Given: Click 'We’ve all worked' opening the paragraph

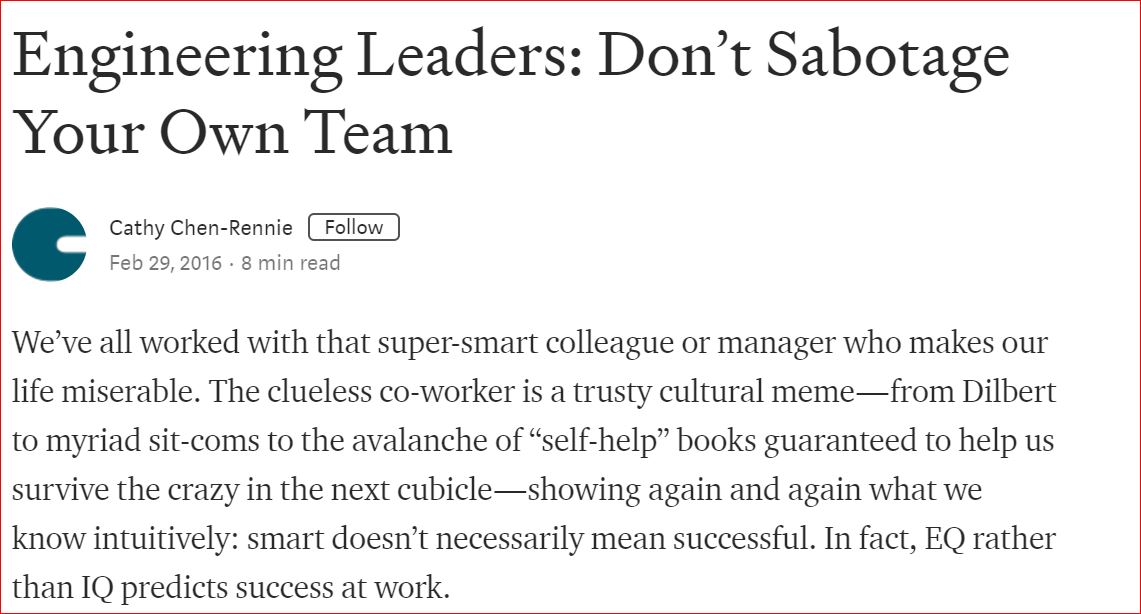Looking at the screenshot, I should click(125, 343).
